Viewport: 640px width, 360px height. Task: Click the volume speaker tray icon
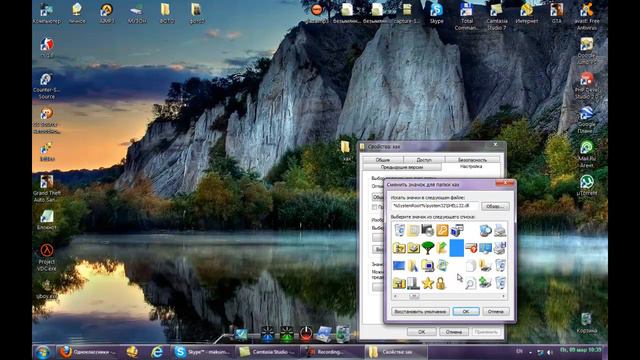click(x=550, y=352)
